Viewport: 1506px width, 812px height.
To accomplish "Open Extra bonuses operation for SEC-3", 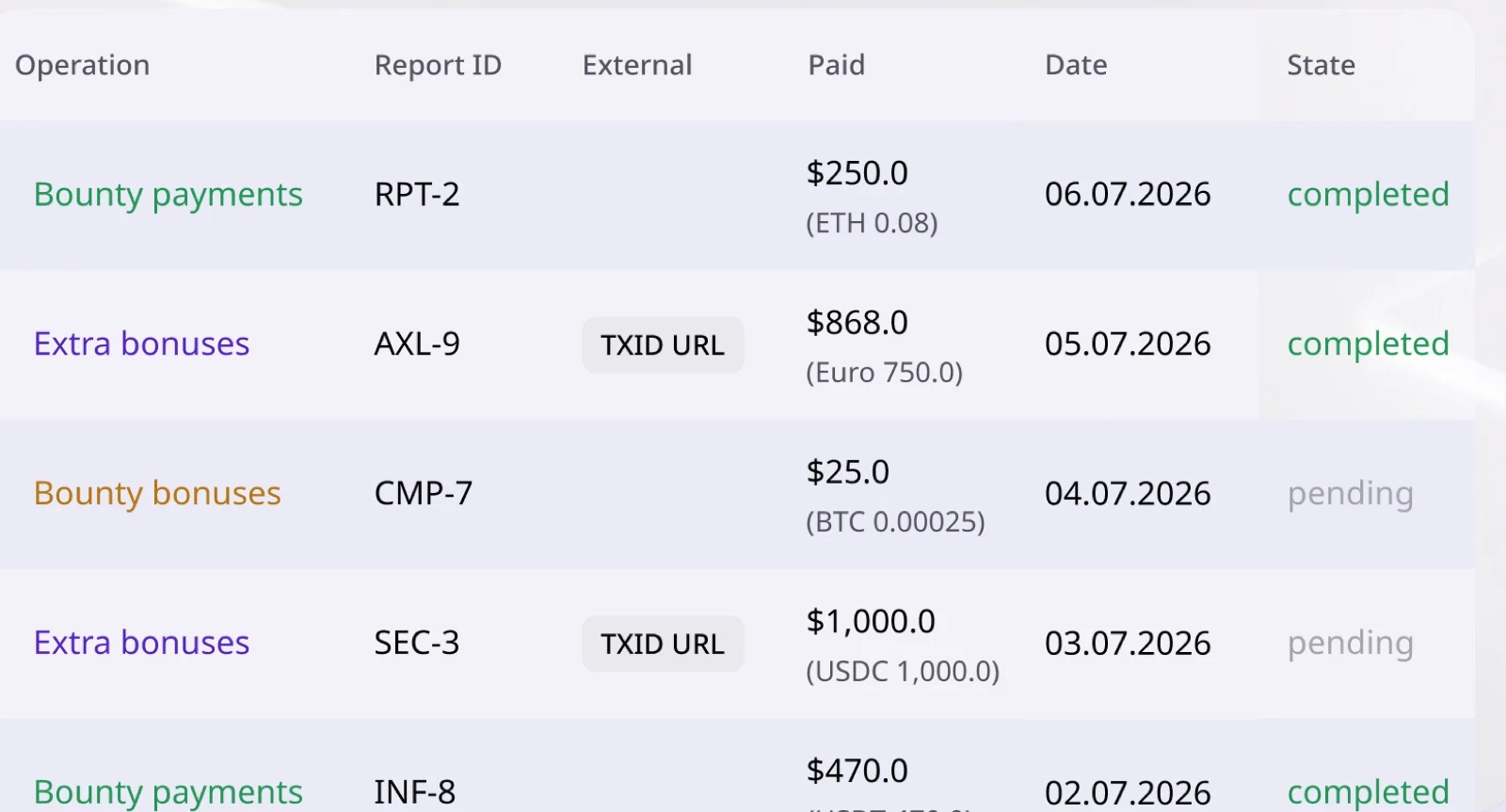I will 142,643.
